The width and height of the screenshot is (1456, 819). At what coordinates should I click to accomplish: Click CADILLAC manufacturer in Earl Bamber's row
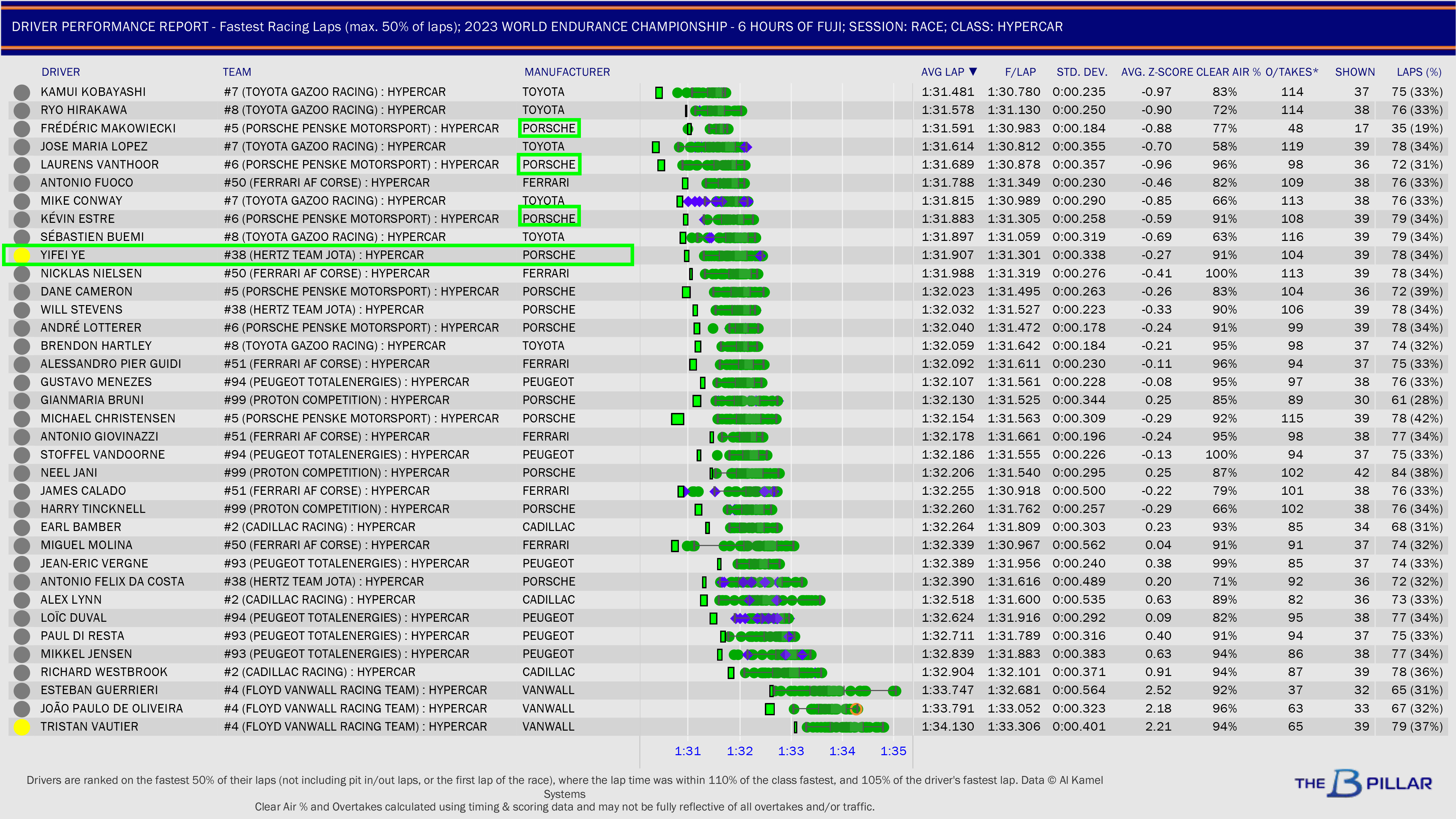pos(548,527)
